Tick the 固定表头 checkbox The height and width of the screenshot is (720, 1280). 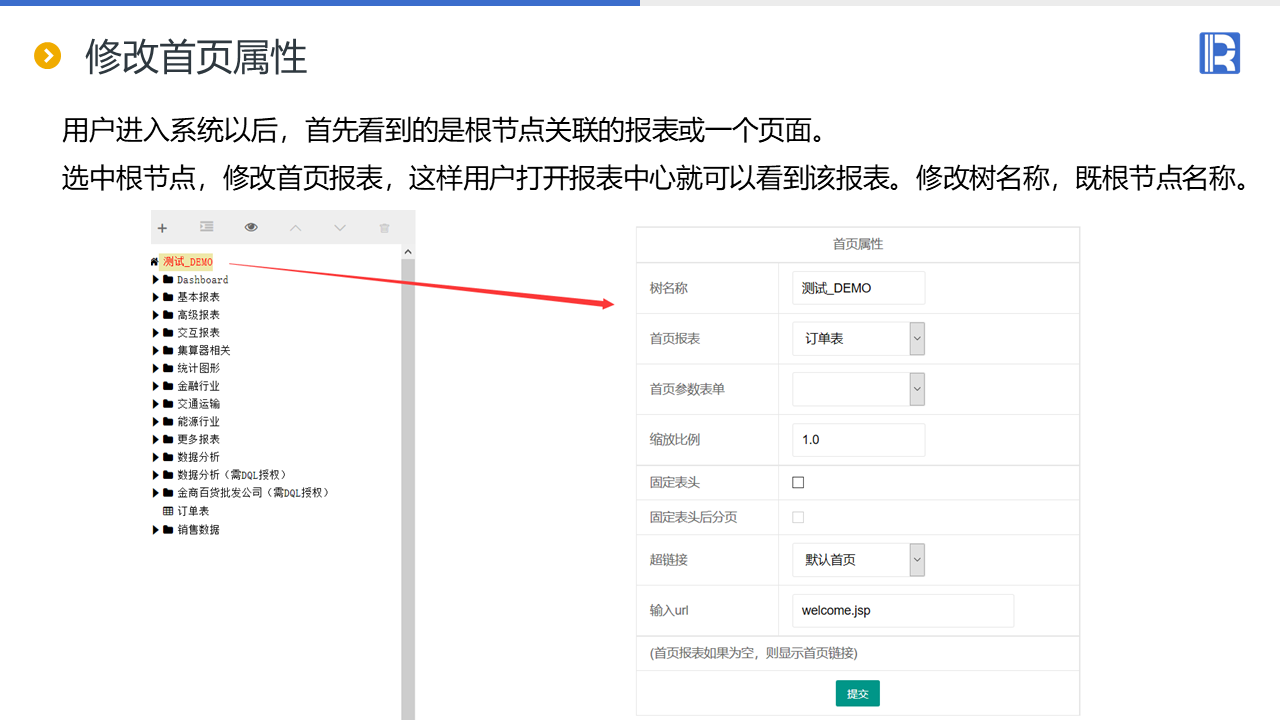(x=798, y=482)
